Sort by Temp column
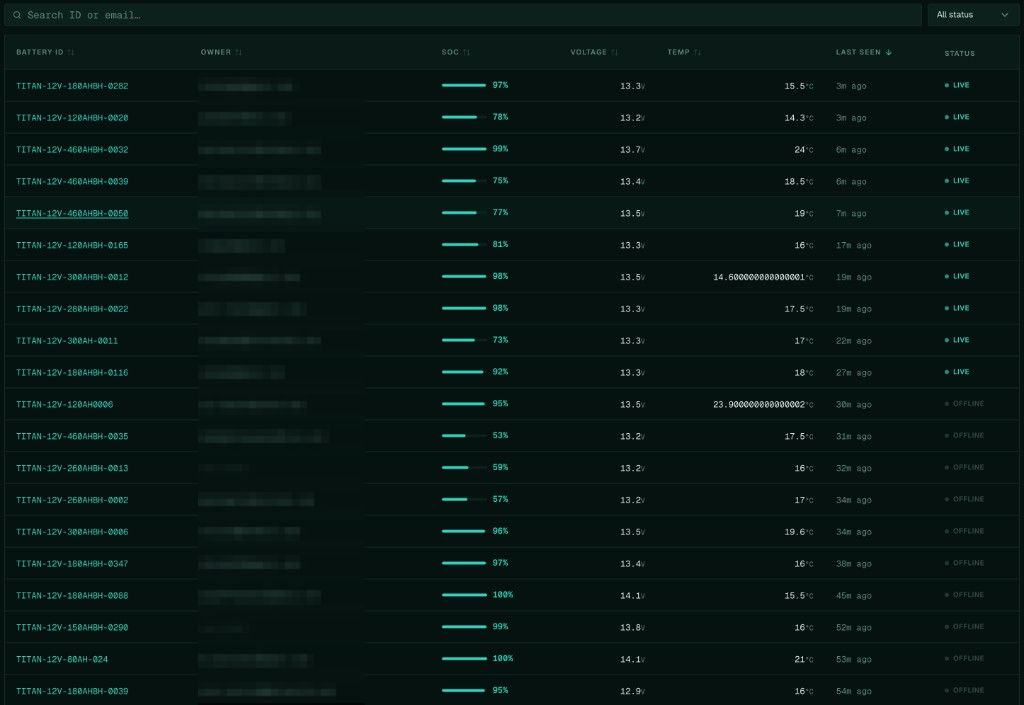 (x=684, y=52)
